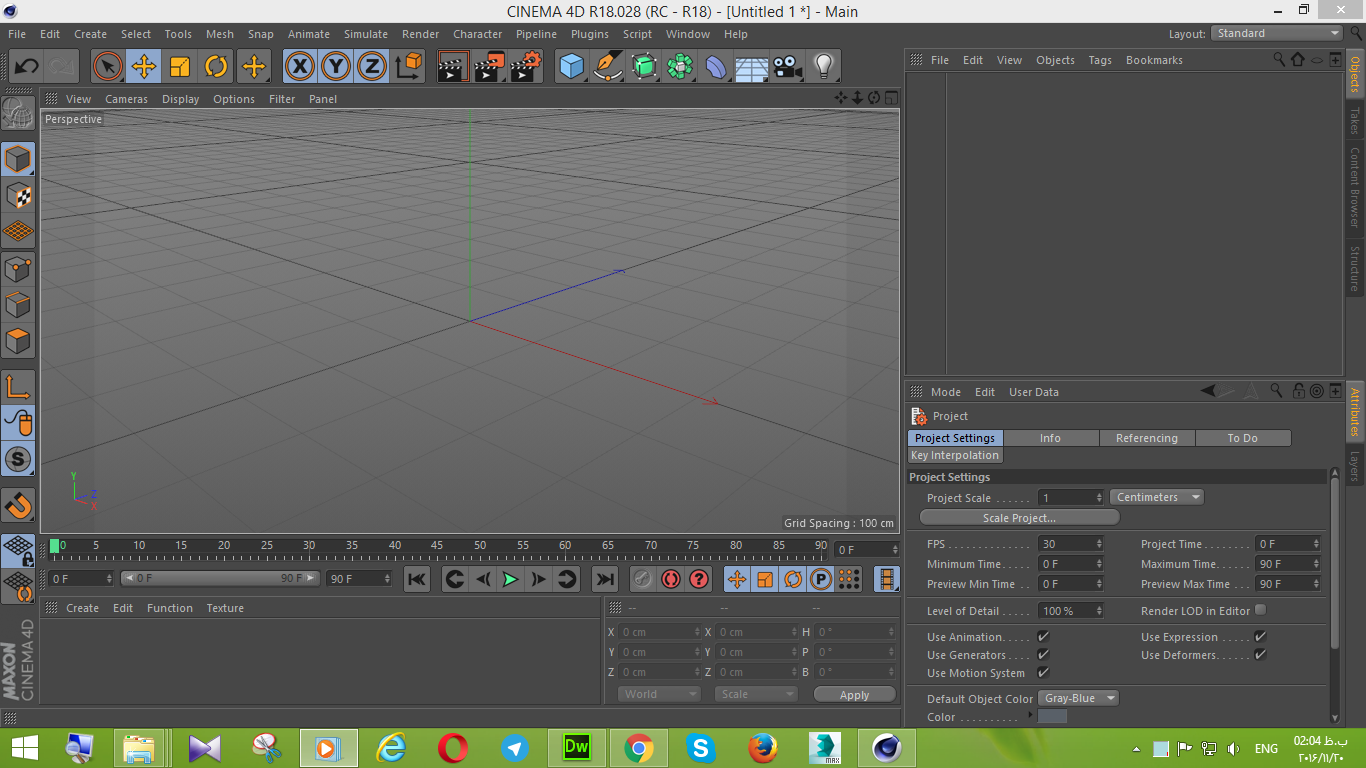This screenshot has height=768, width=1366.
Task: Open the Layout Standard dropdown
Action: pos(1277,33)
